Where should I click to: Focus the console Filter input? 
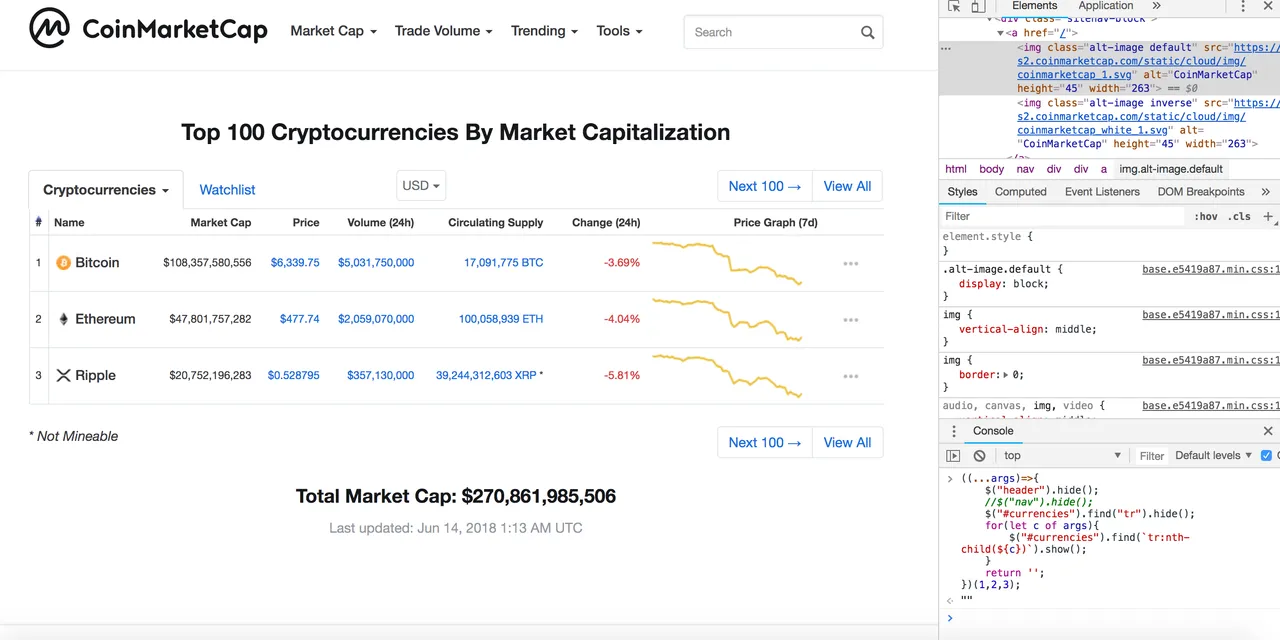1152,456
